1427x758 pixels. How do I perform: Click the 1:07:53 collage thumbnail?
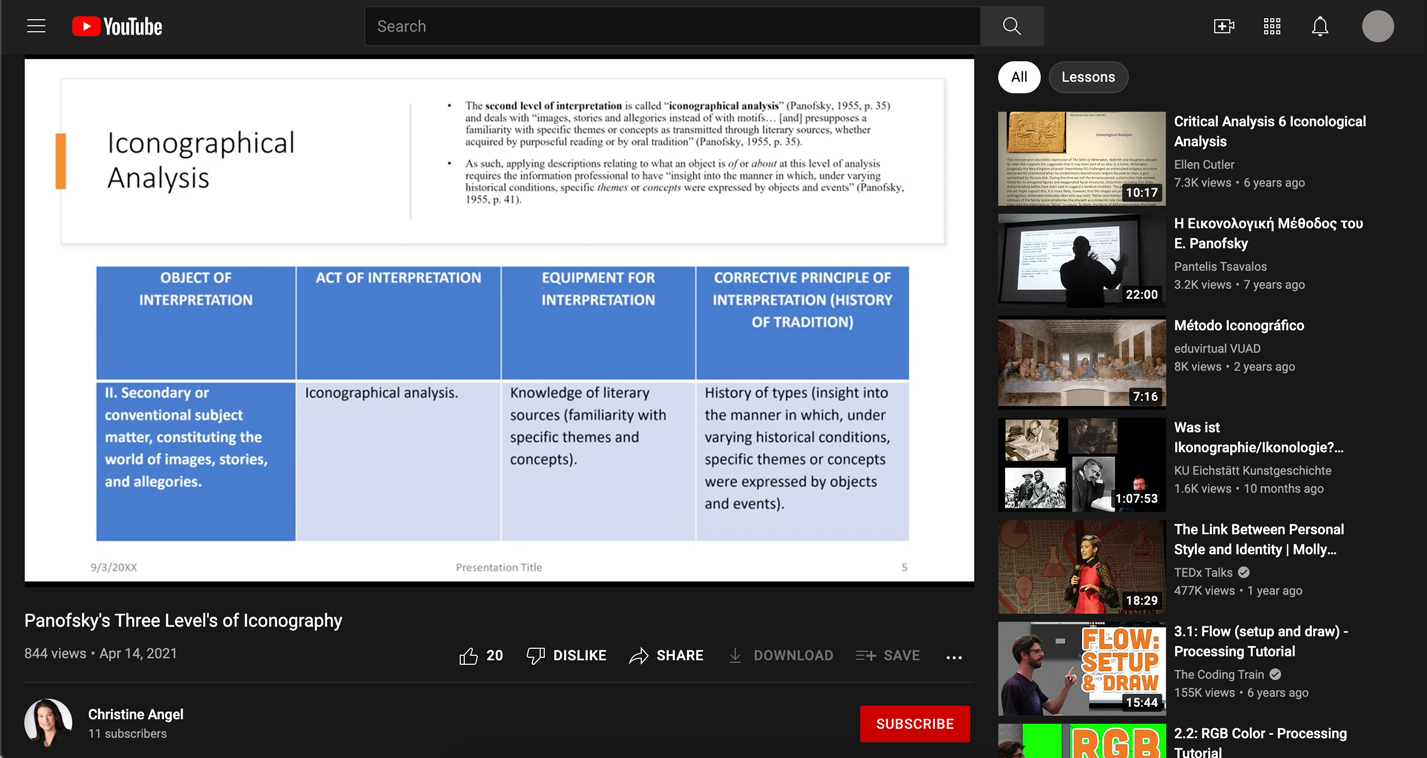pos(1082,465)
